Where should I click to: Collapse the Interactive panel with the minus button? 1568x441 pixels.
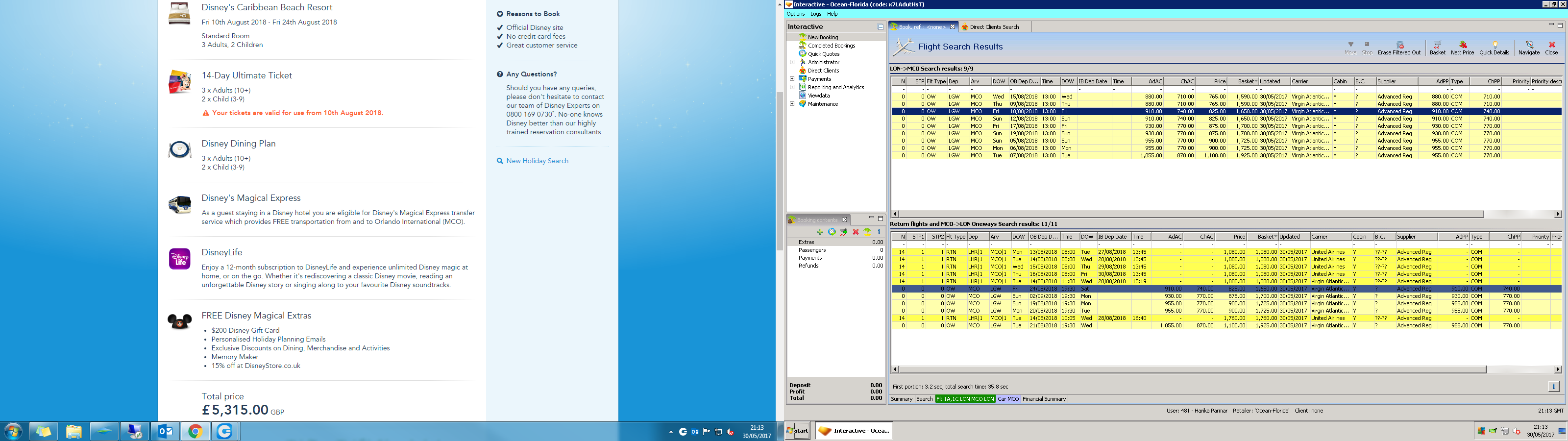coord(880,27)
